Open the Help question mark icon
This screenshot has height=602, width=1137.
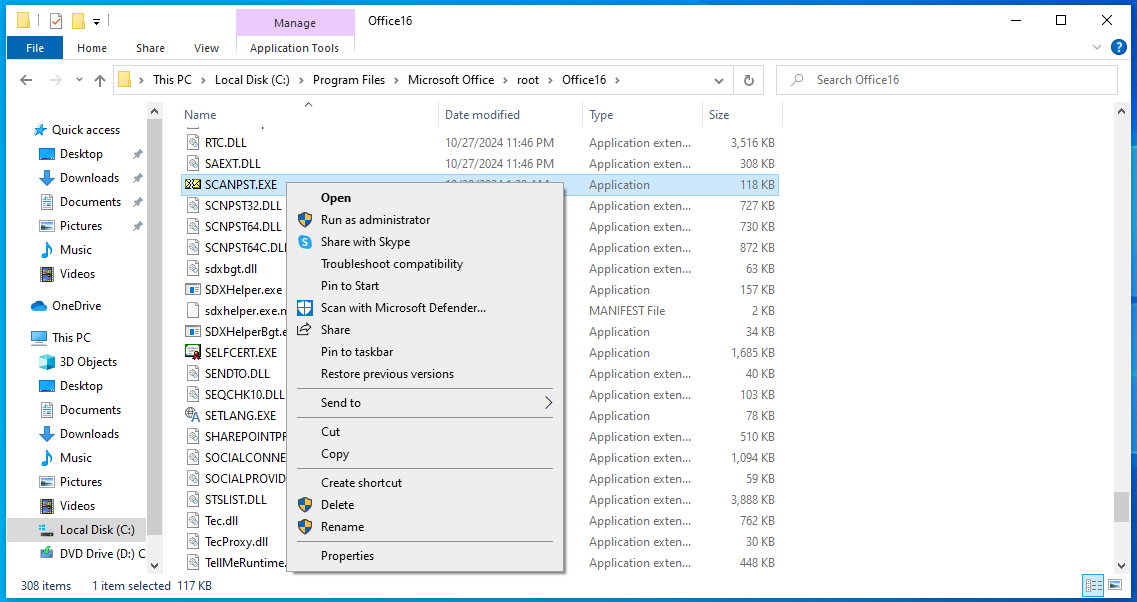pyautogui.click(x=1118, y=47)
